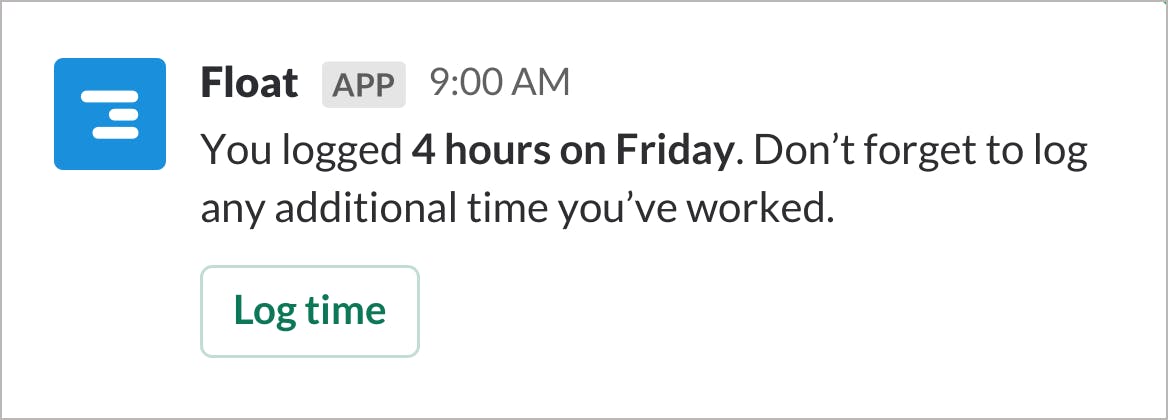Select the word additional in the message
The height and width of the screenshot is (420, 1168).
click(x=364, y=211)
